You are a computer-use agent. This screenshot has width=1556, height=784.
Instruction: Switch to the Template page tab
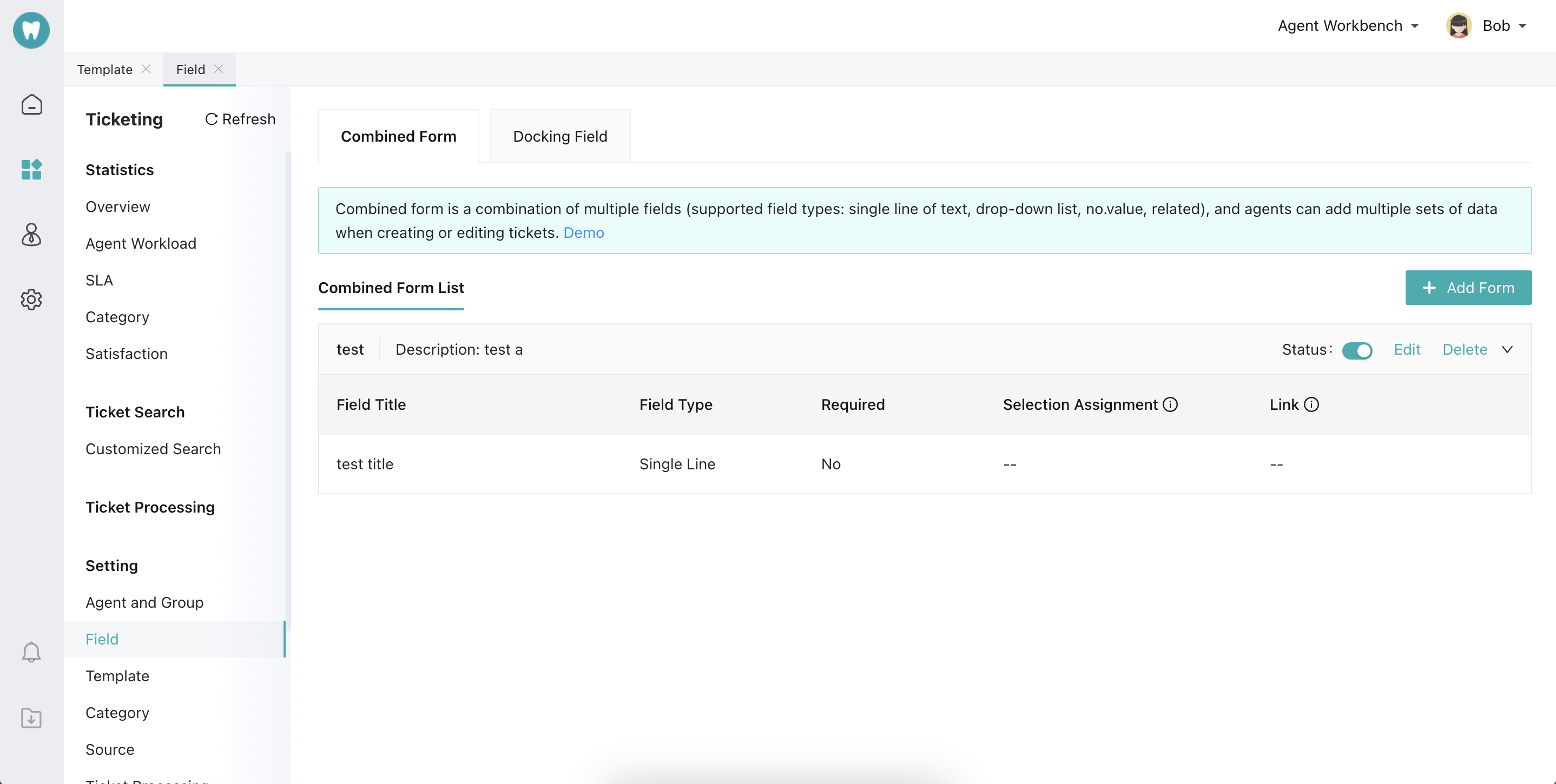(104, 69)
